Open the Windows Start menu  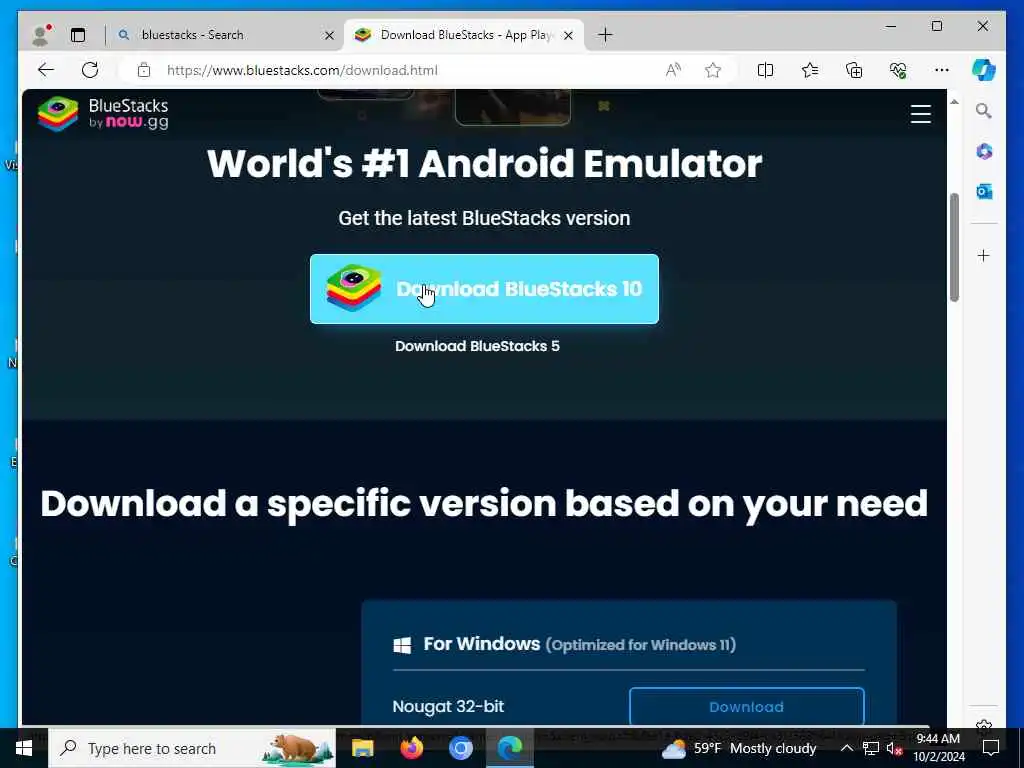24,748
